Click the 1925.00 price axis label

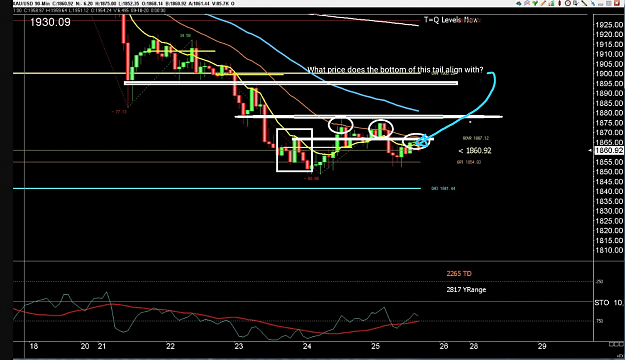pos(609,25)
